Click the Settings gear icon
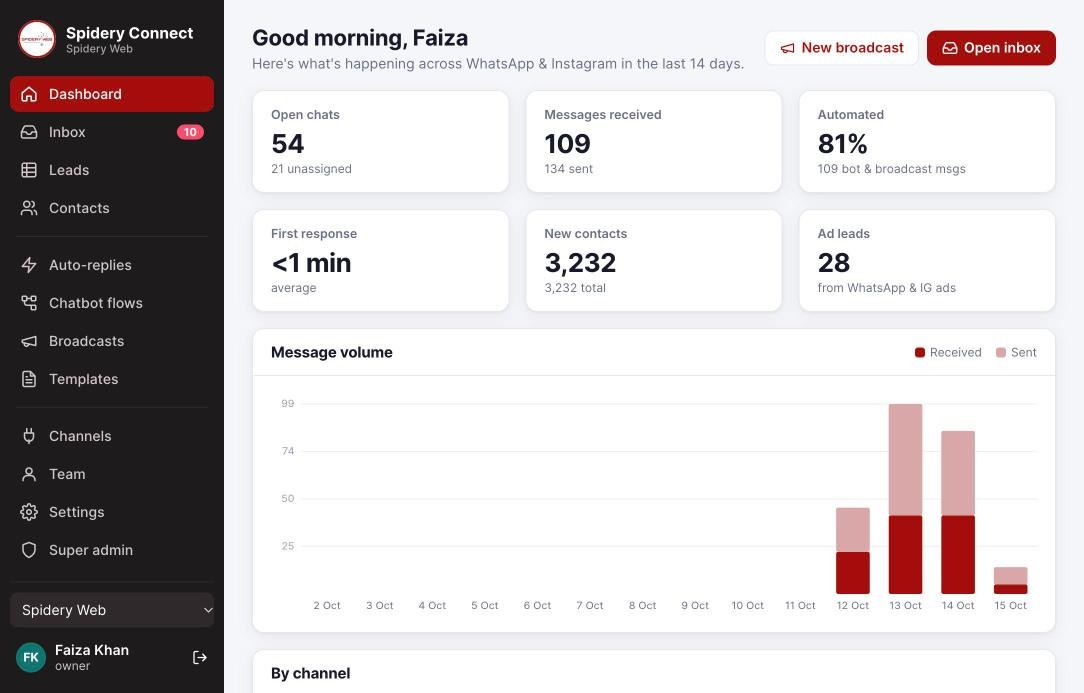This screenshot has width=1084, height=693. pos(29,512)
